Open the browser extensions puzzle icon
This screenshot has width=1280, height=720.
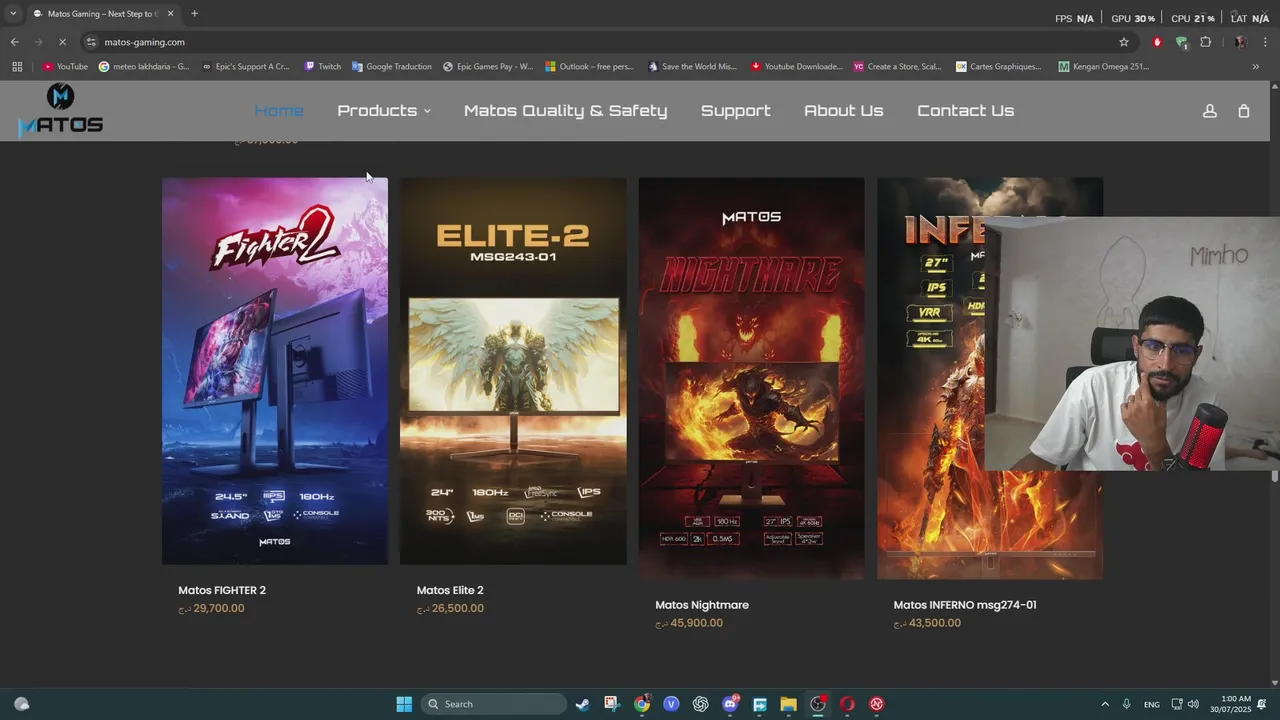pyautogui.click(x=1205, y=42)
